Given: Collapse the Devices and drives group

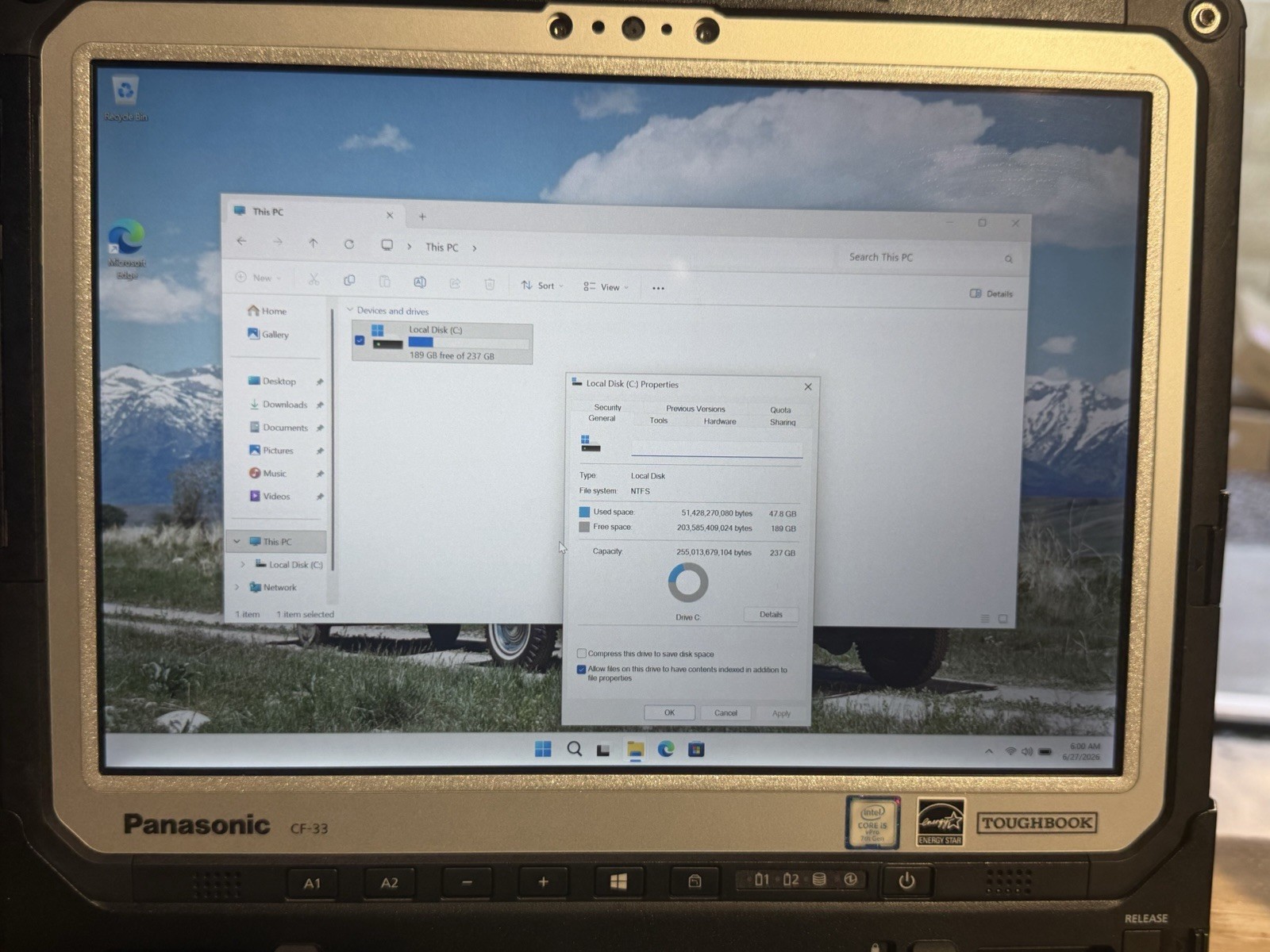Looking at the screenshot, I should coord(350,309).
